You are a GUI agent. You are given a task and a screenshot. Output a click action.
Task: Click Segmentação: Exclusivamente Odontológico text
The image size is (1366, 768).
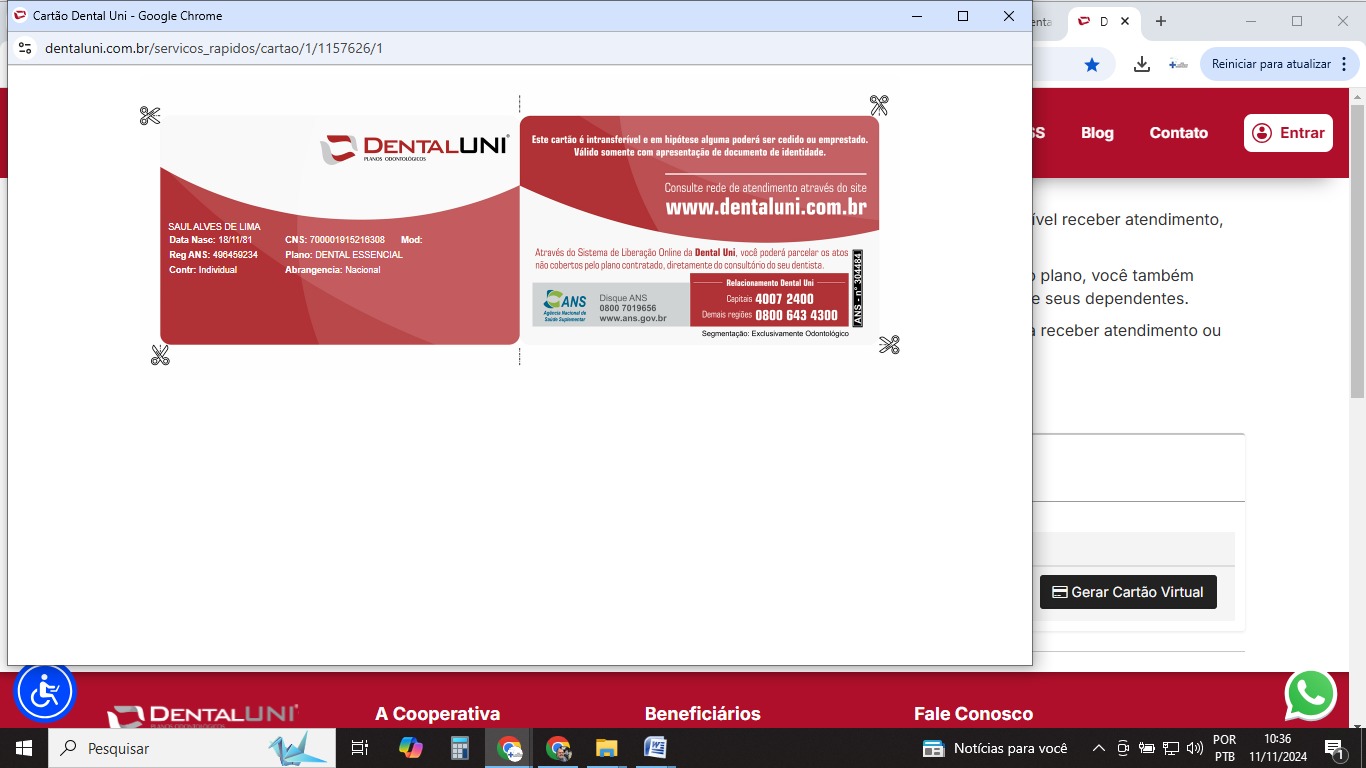pyautogui.click(x=775, y=333)
